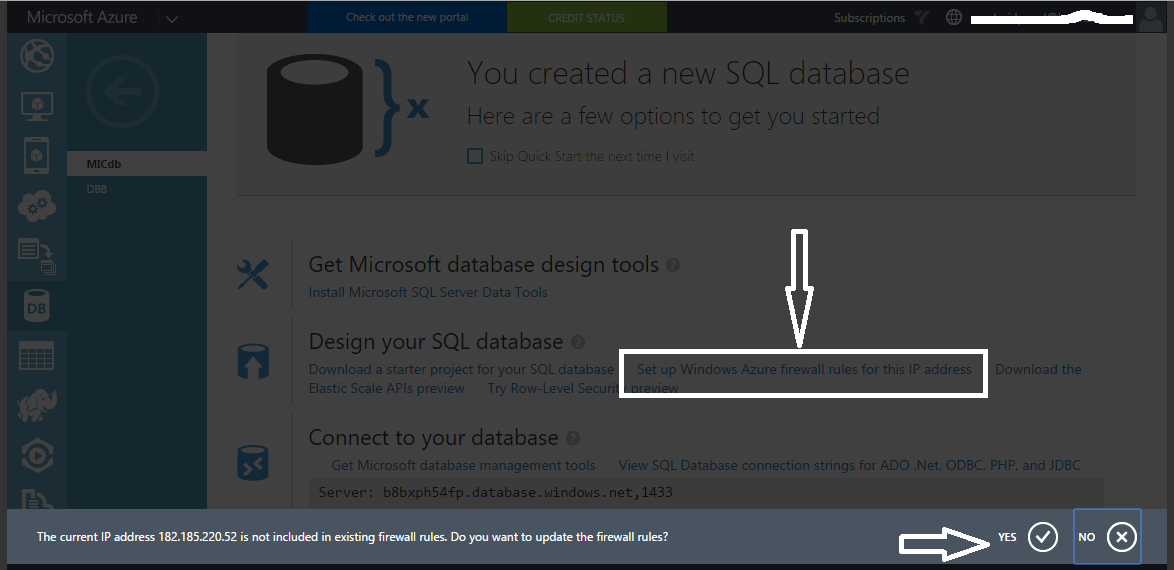Click the CREDIT STATUS tab
1174x570 pixels.
coord(586,18)
